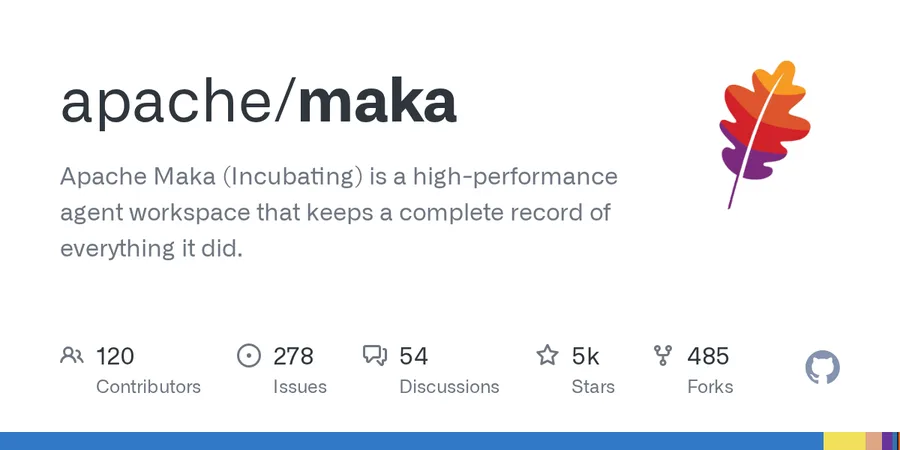Click the Issues circle-dot icon
Image resolution: width=900 pixels, height=450 pixels.
click(x=249, y=355)
